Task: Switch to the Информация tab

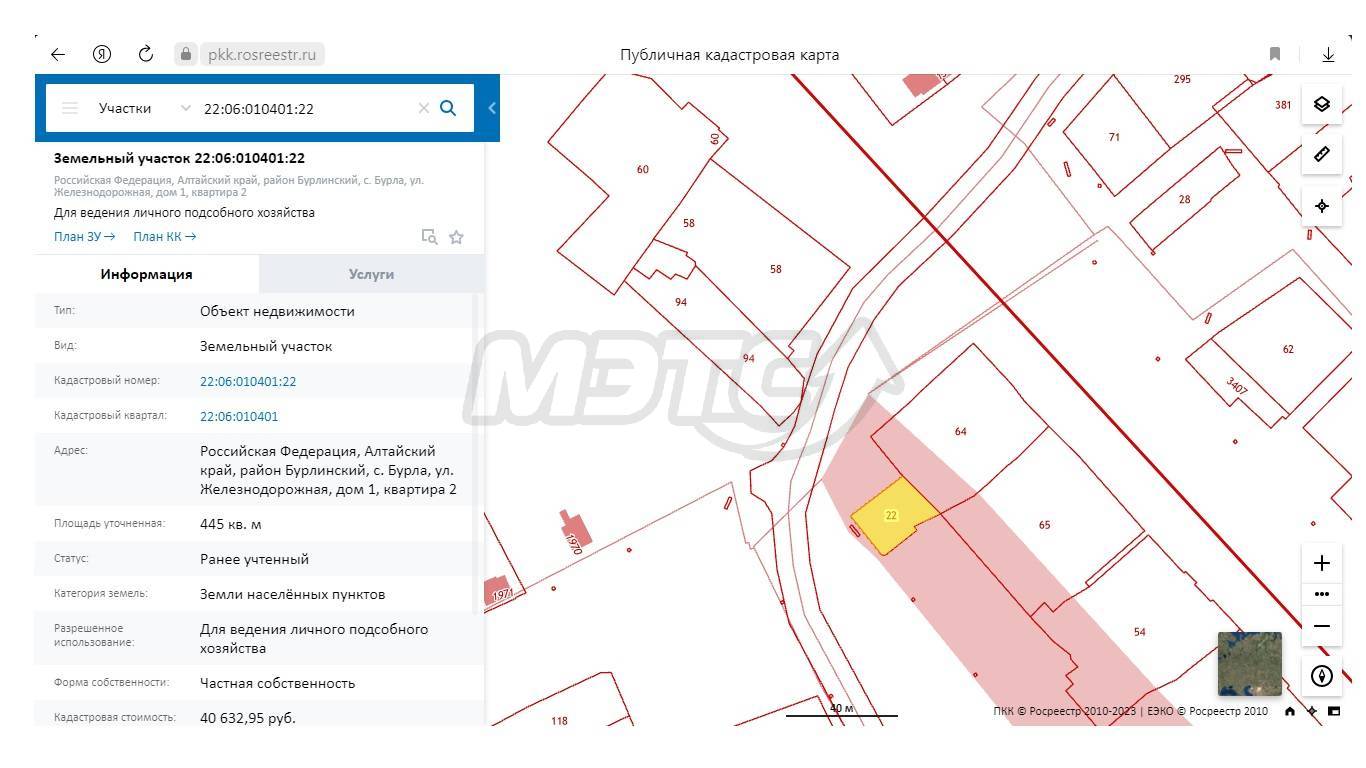Action: 146,274
